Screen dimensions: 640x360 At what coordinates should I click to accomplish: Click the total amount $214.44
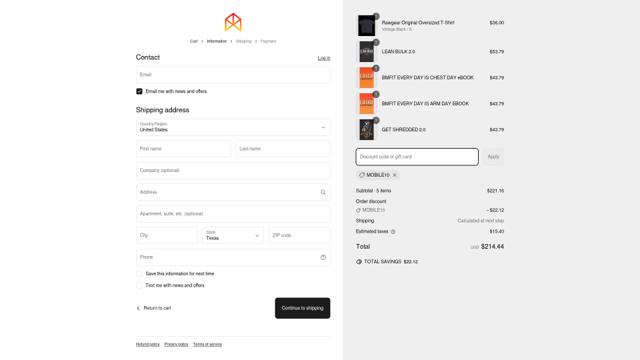[x=492, y=247]
